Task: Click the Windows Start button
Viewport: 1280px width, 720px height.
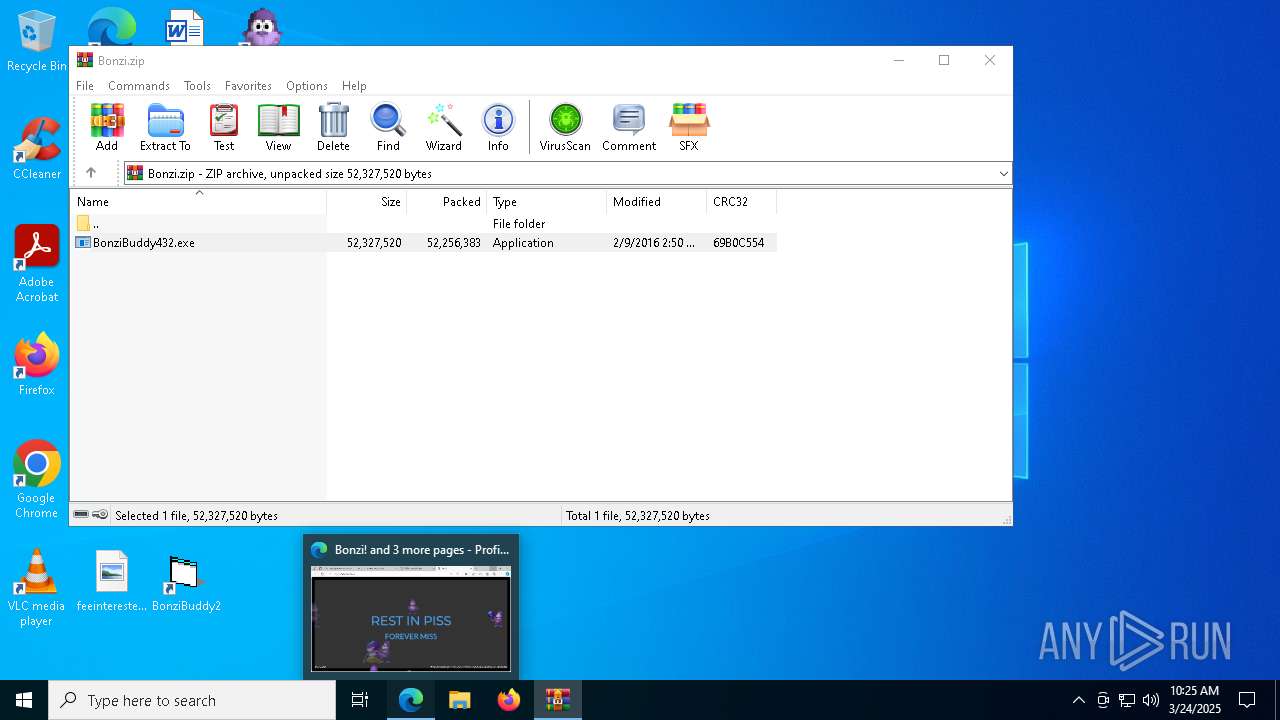Action: point(24,700)
